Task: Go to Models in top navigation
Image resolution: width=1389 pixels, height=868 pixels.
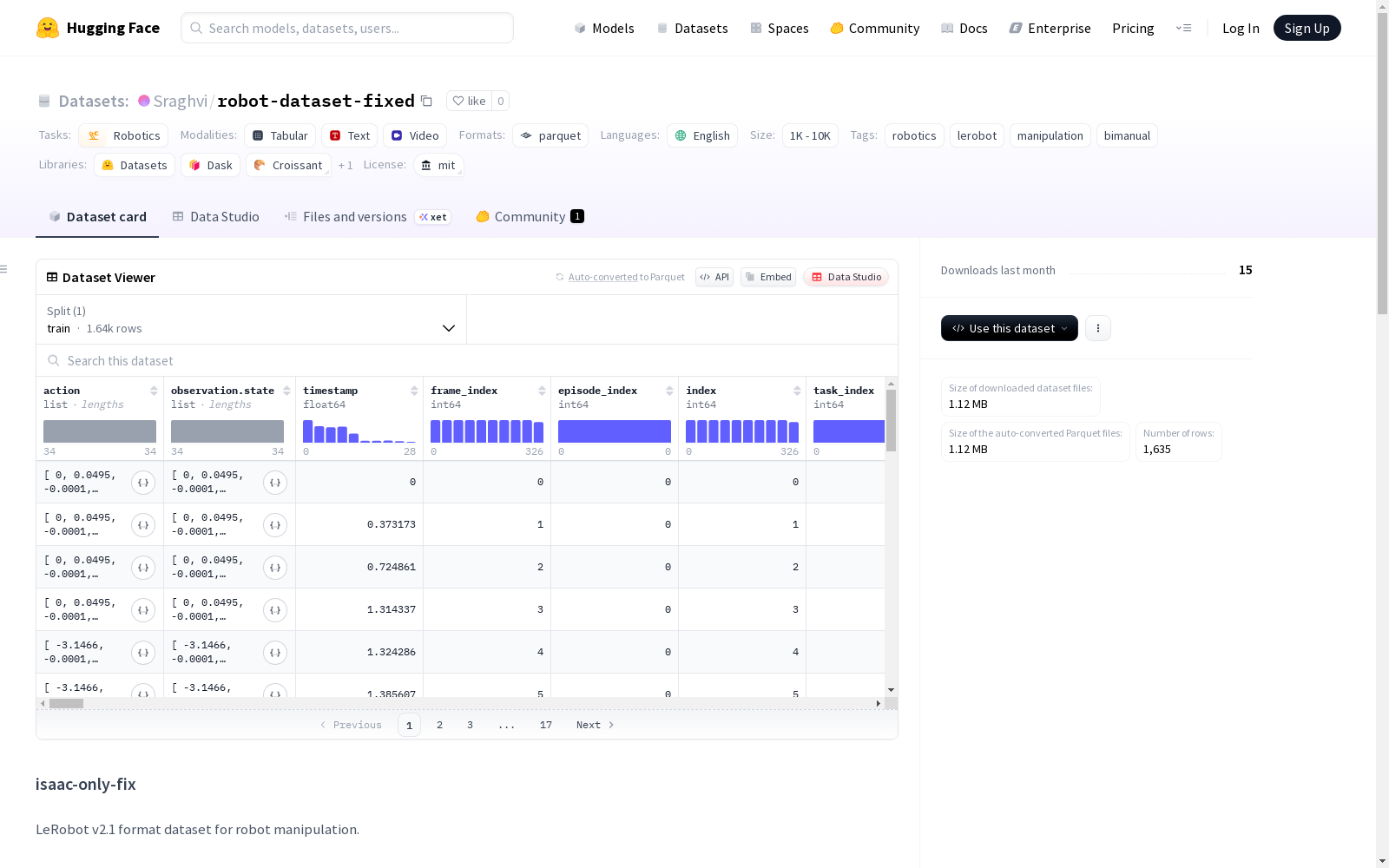Action: click(604, 28)
